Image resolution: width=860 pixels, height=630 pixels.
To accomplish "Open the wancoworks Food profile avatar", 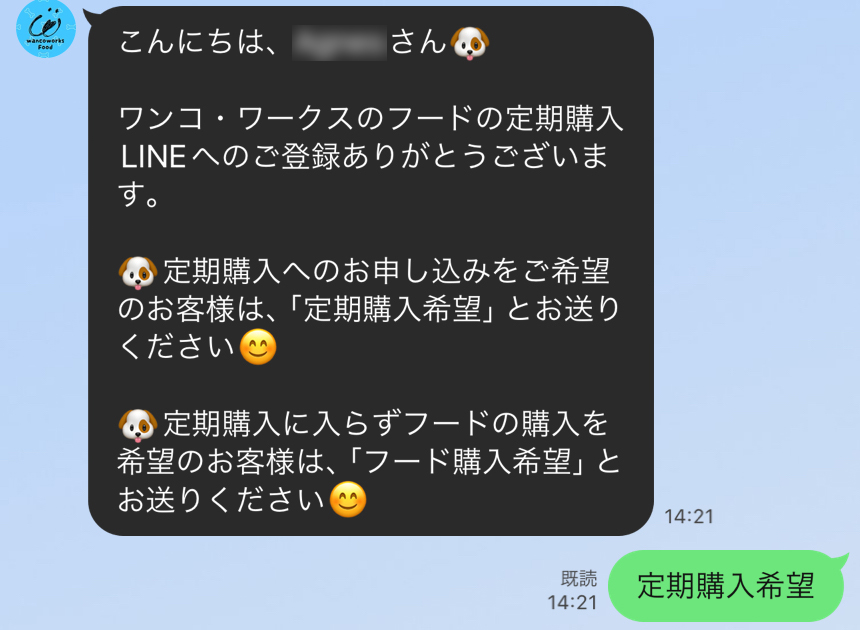I will pyautogui.click(x=46, y=29).
